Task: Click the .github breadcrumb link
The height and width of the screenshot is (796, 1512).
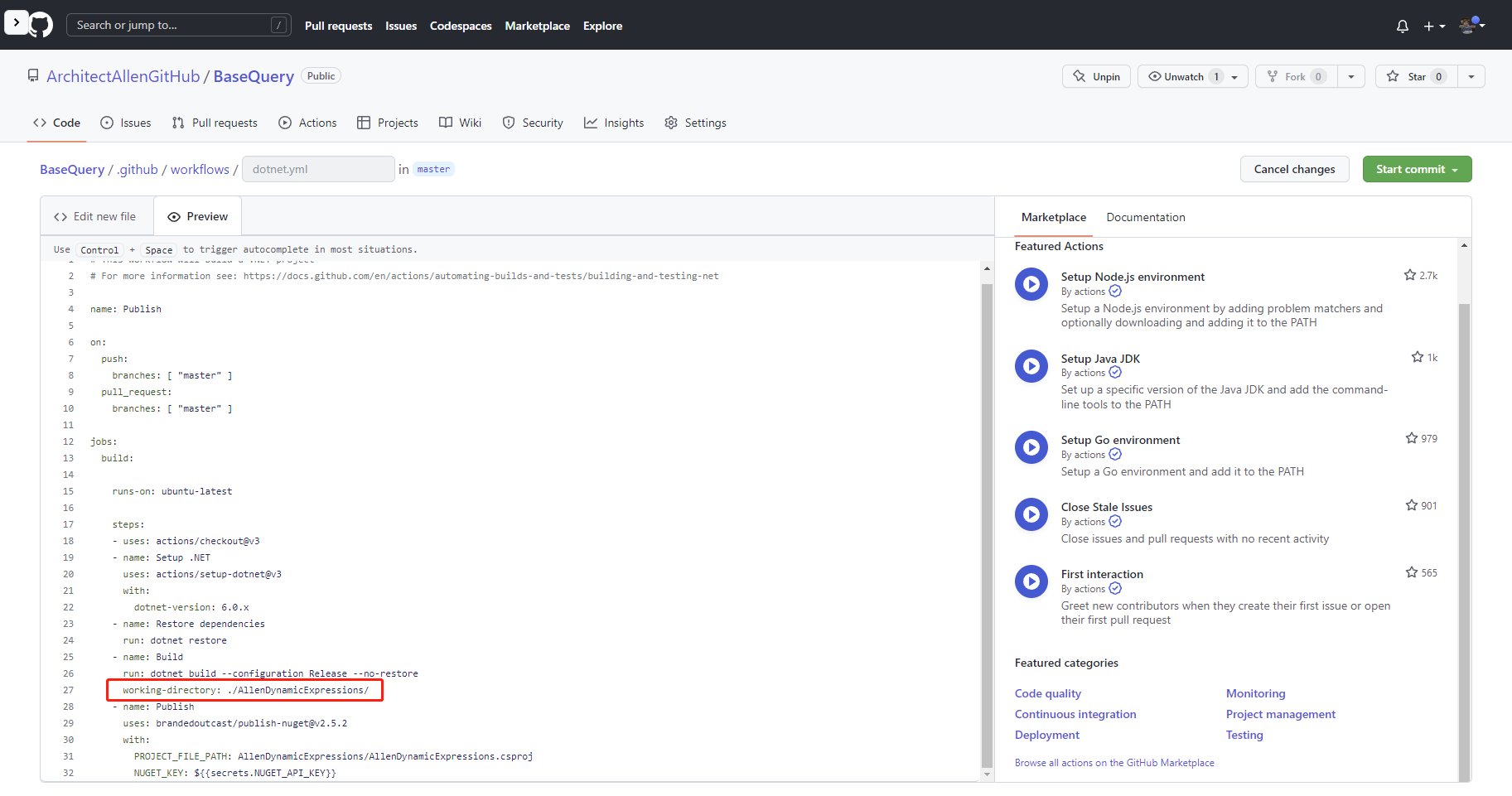Action: [138, 169]
